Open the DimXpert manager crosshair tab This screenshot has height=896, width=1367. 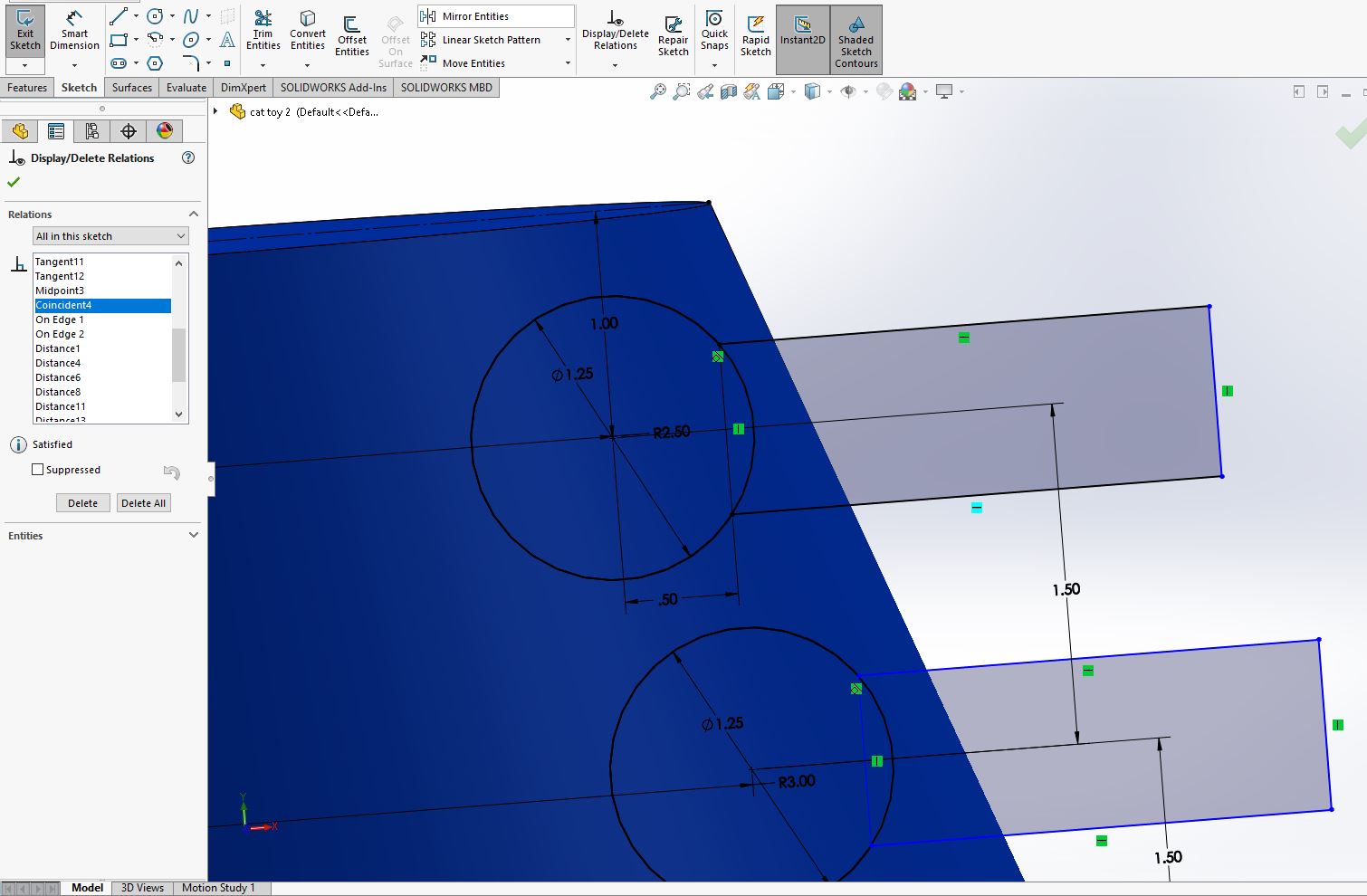click(129, 131)
